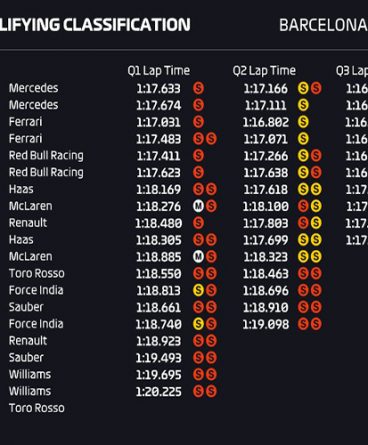The width and height of the screenshot is (368, 445).
Task: Click the yellow tyre icon beside 1:17.111
Action: 303,105
